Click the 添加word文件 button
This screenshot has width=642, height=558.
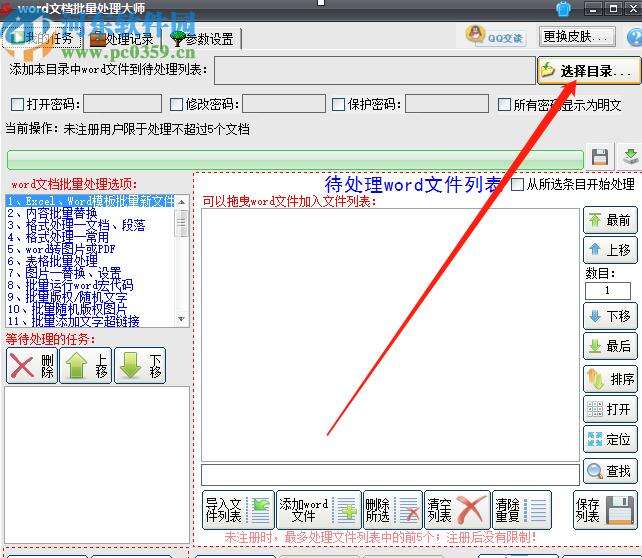point(319,510)
